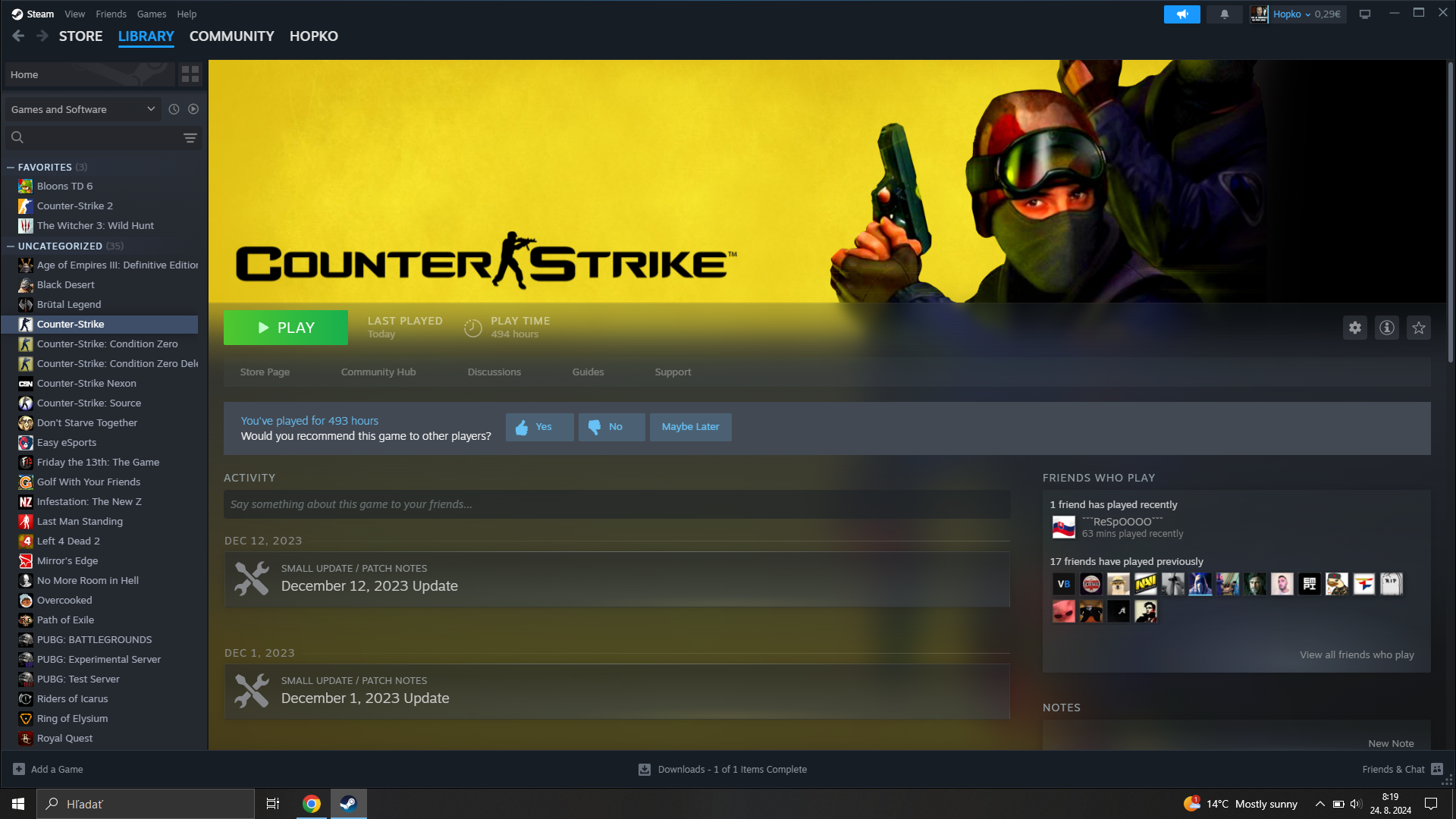Viewport: 1456px width, 819px height.
Task: Click the game info icon
Action: coord(1387,328)
